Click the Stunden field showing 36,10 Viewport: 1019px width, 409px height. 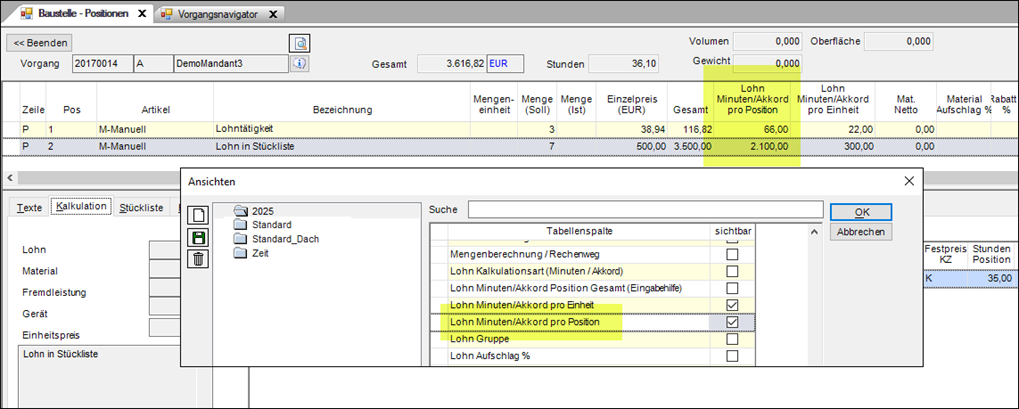tap(625, 64)
